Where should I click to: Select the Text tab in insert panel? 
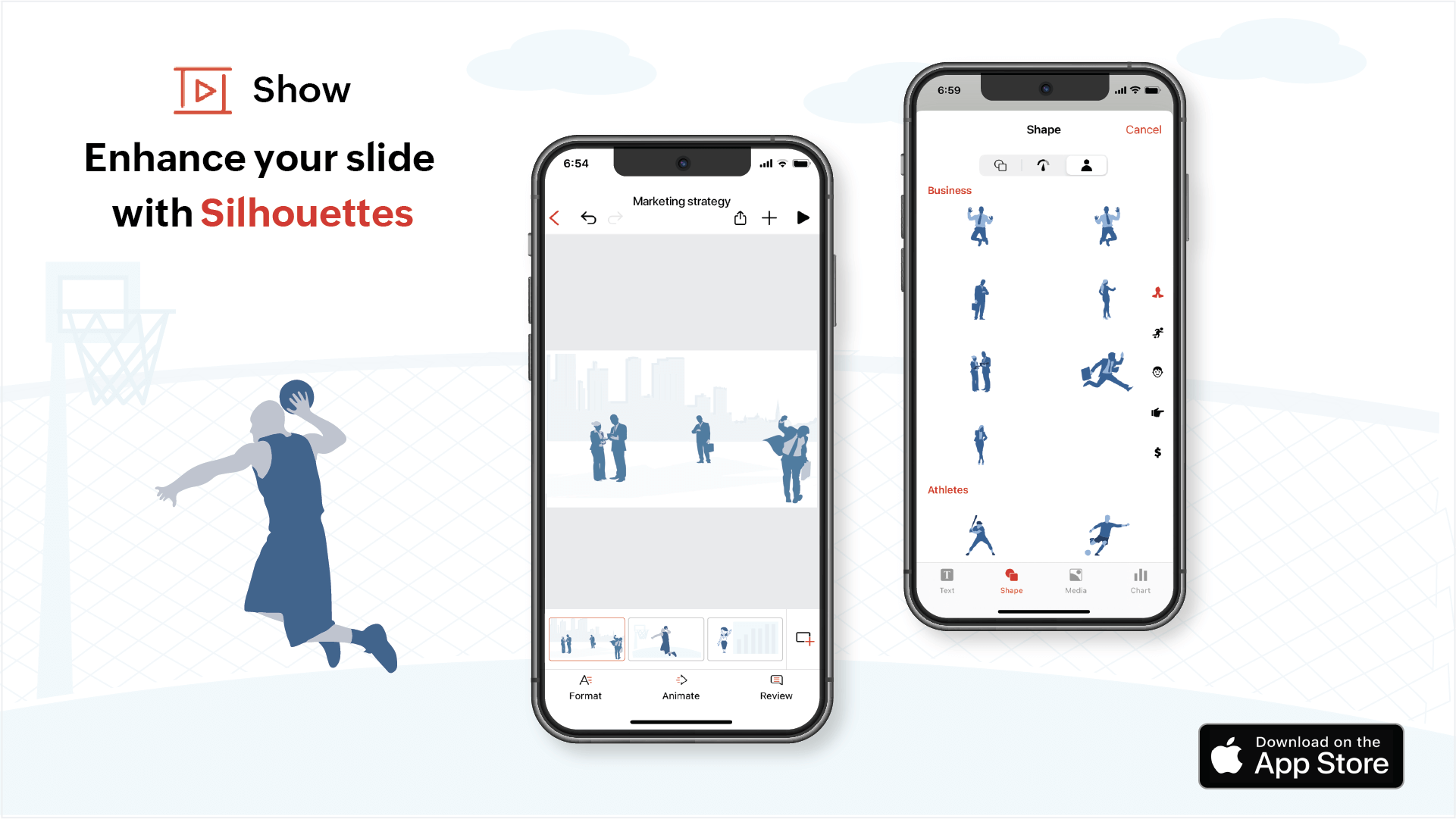946,580
